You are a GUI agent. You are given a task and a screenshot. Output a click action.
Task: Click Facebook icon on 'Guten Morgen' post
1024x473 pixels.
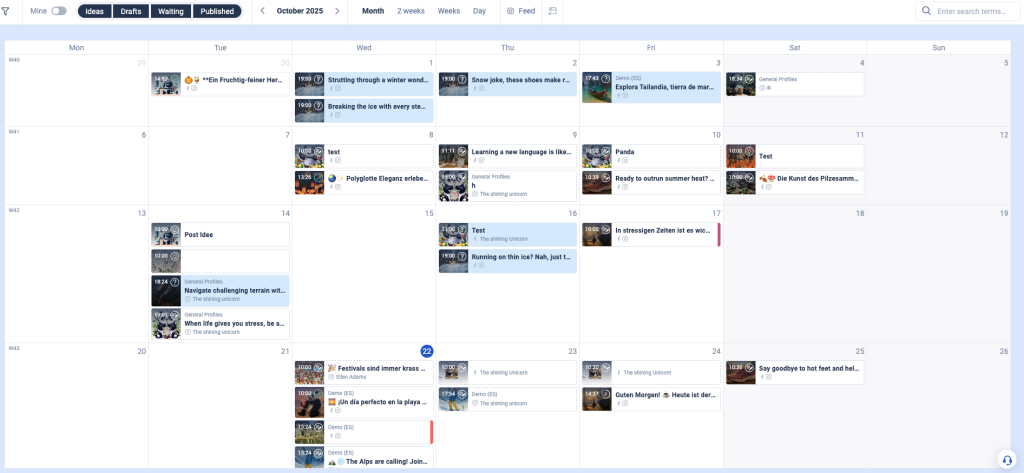click(x=618, y=403)
